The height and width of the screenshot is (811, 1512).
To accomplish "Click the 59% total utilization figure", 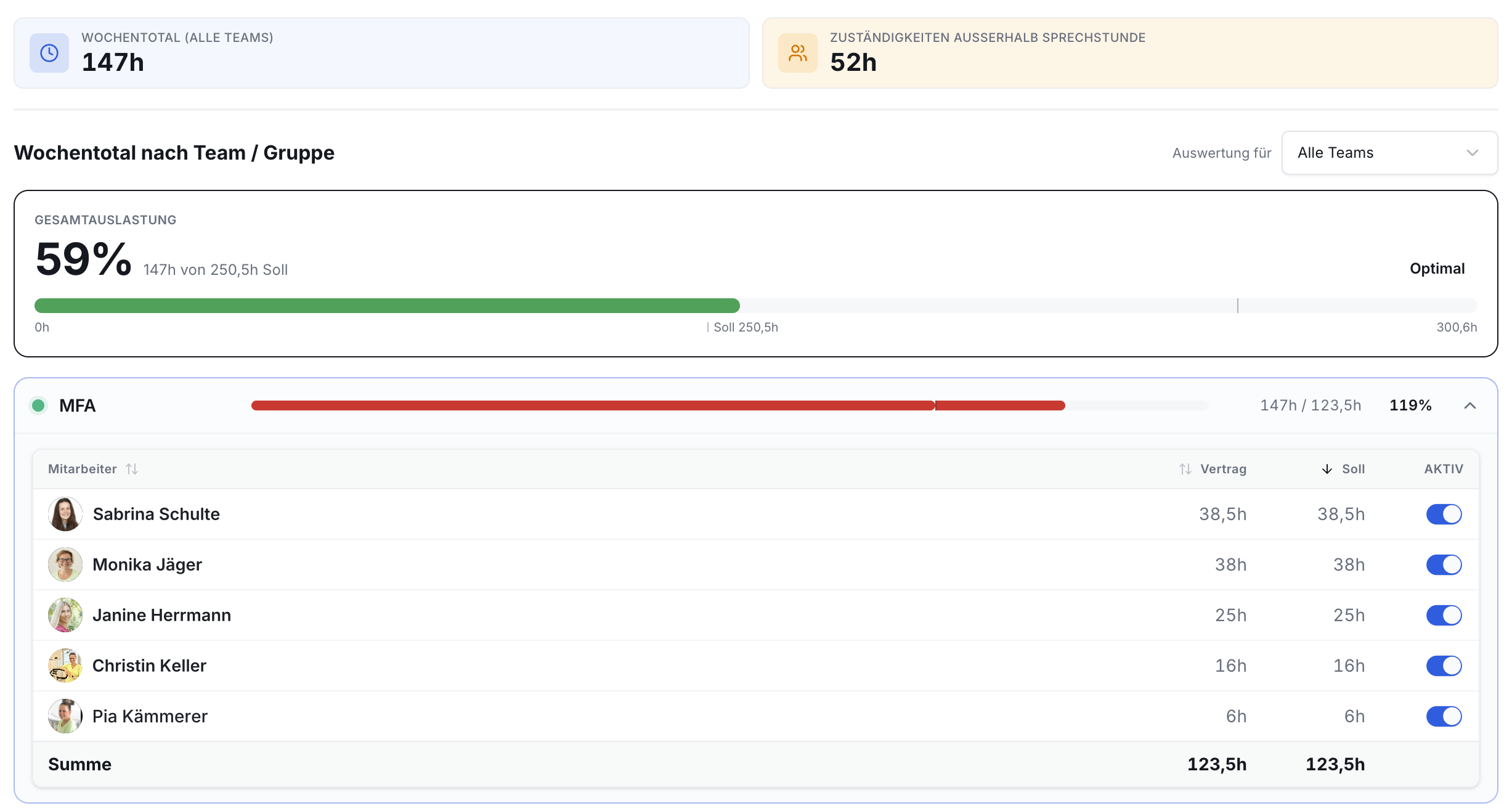I will (x=83, y=259).
